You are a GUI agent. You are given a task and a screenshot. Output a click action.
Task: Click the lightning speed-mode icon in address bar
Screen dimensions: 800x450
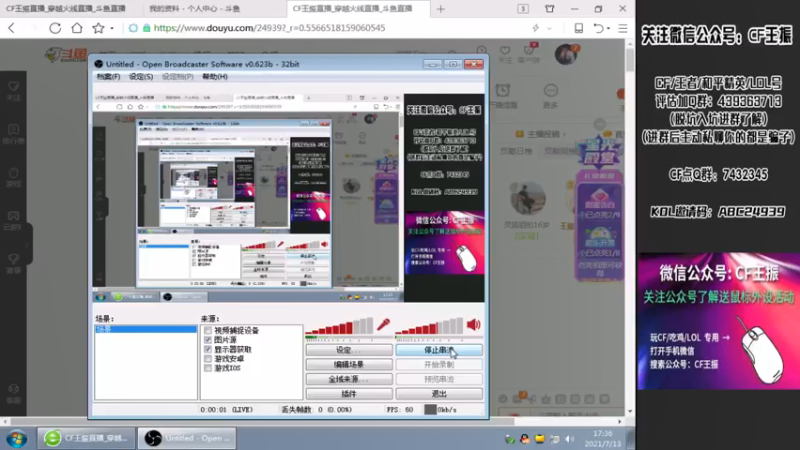pos(535,28)
